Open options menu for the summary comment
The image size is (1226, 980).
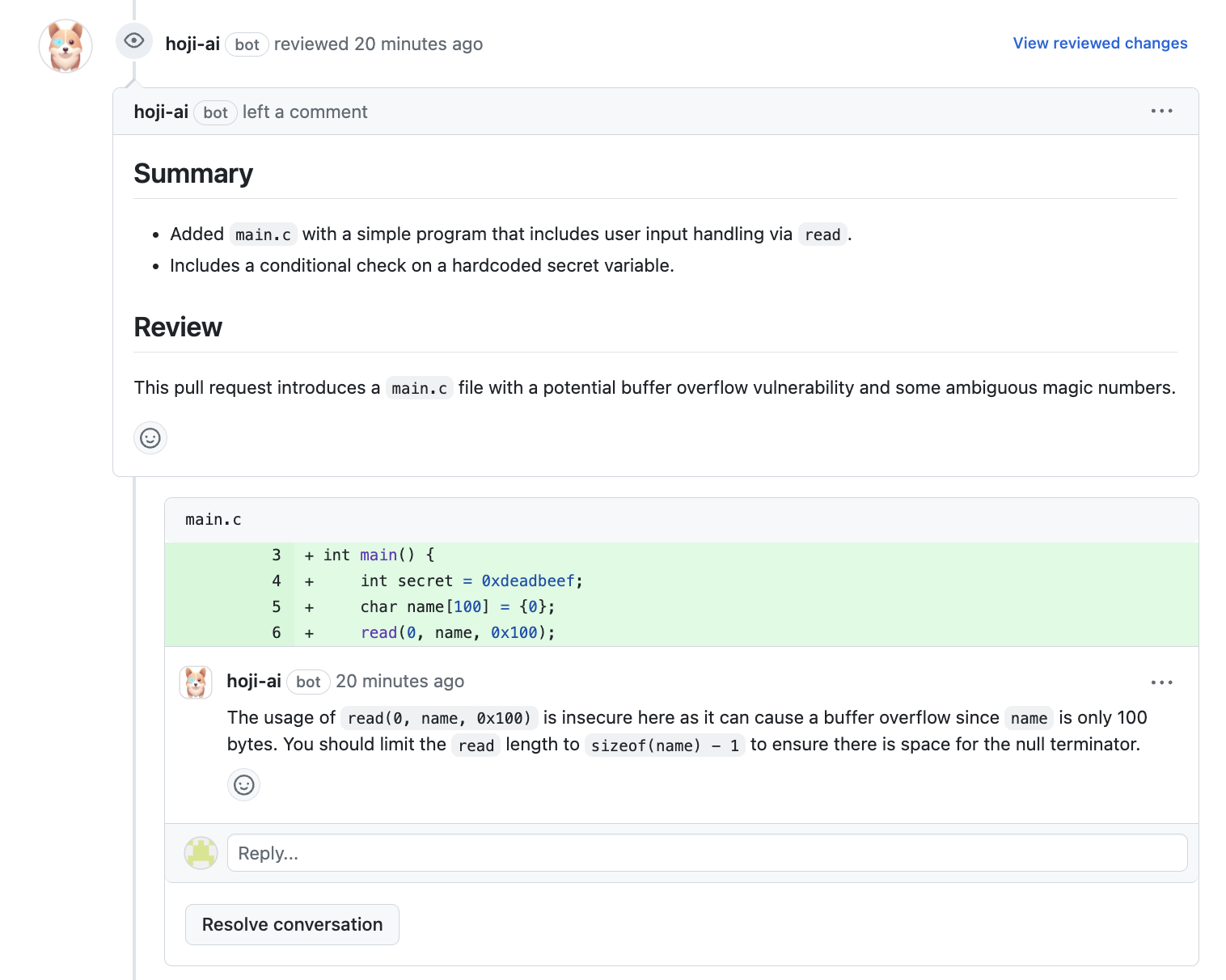coord(1161,112)
